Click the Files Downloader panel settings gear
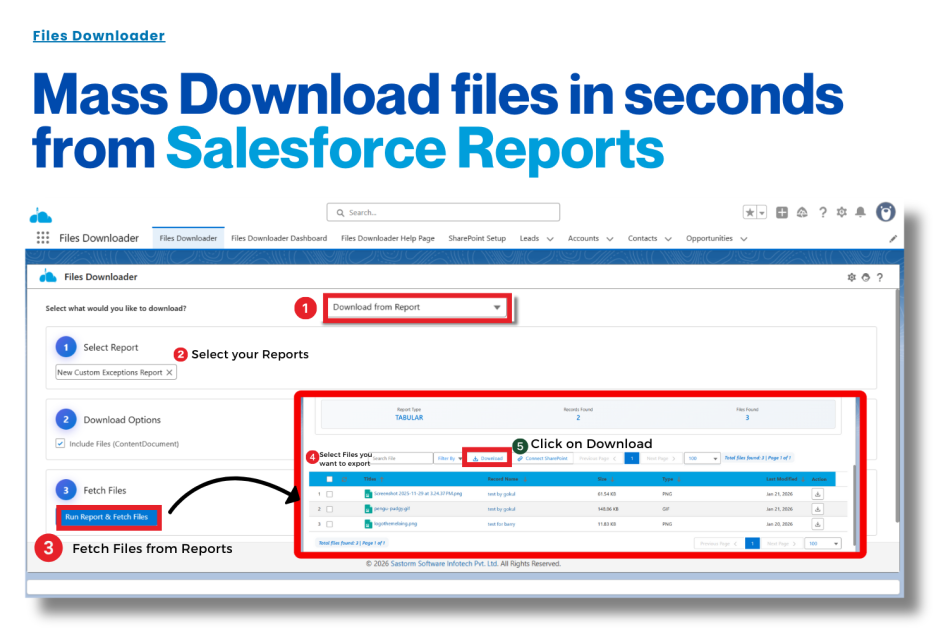Viewport: 948px width, 632px height. pos(851,277)
